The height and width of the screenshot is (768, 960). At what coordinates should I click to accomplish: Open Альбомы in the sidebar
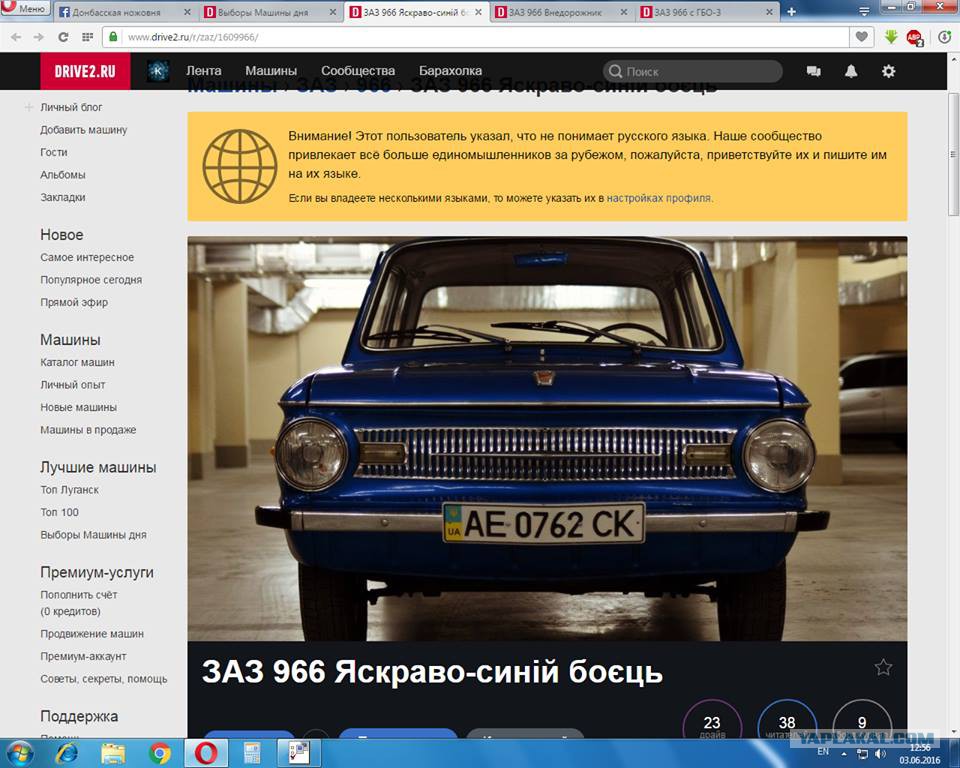point(62,175)
